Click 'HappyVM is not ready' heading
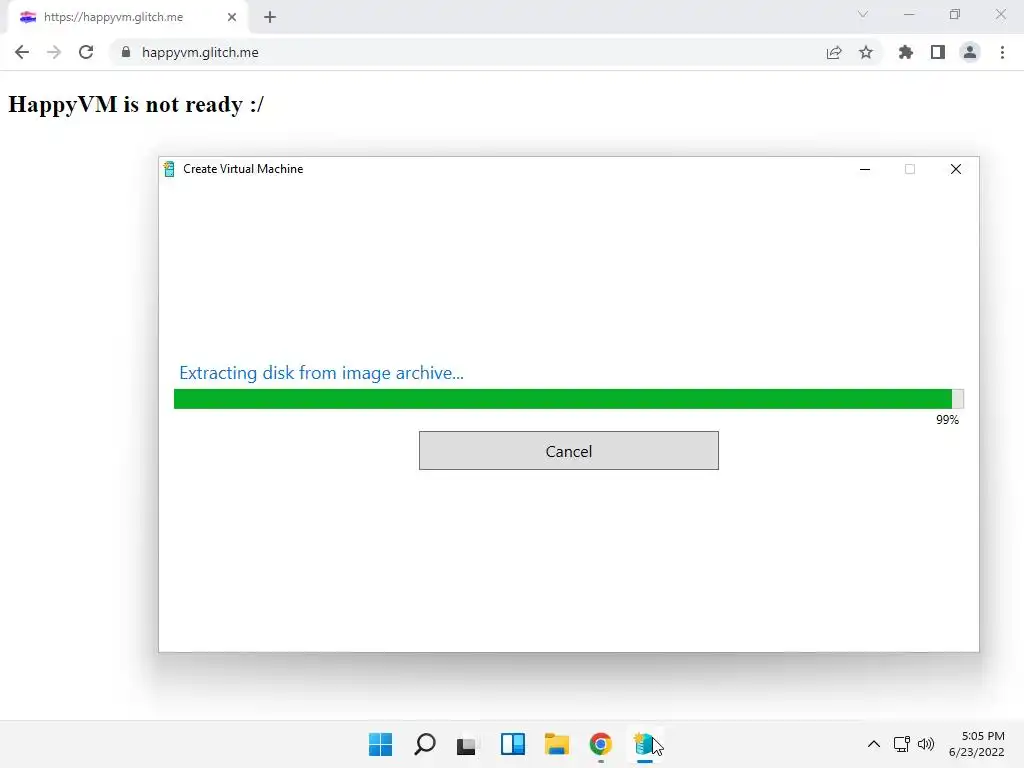 click(x=136, y=104)
